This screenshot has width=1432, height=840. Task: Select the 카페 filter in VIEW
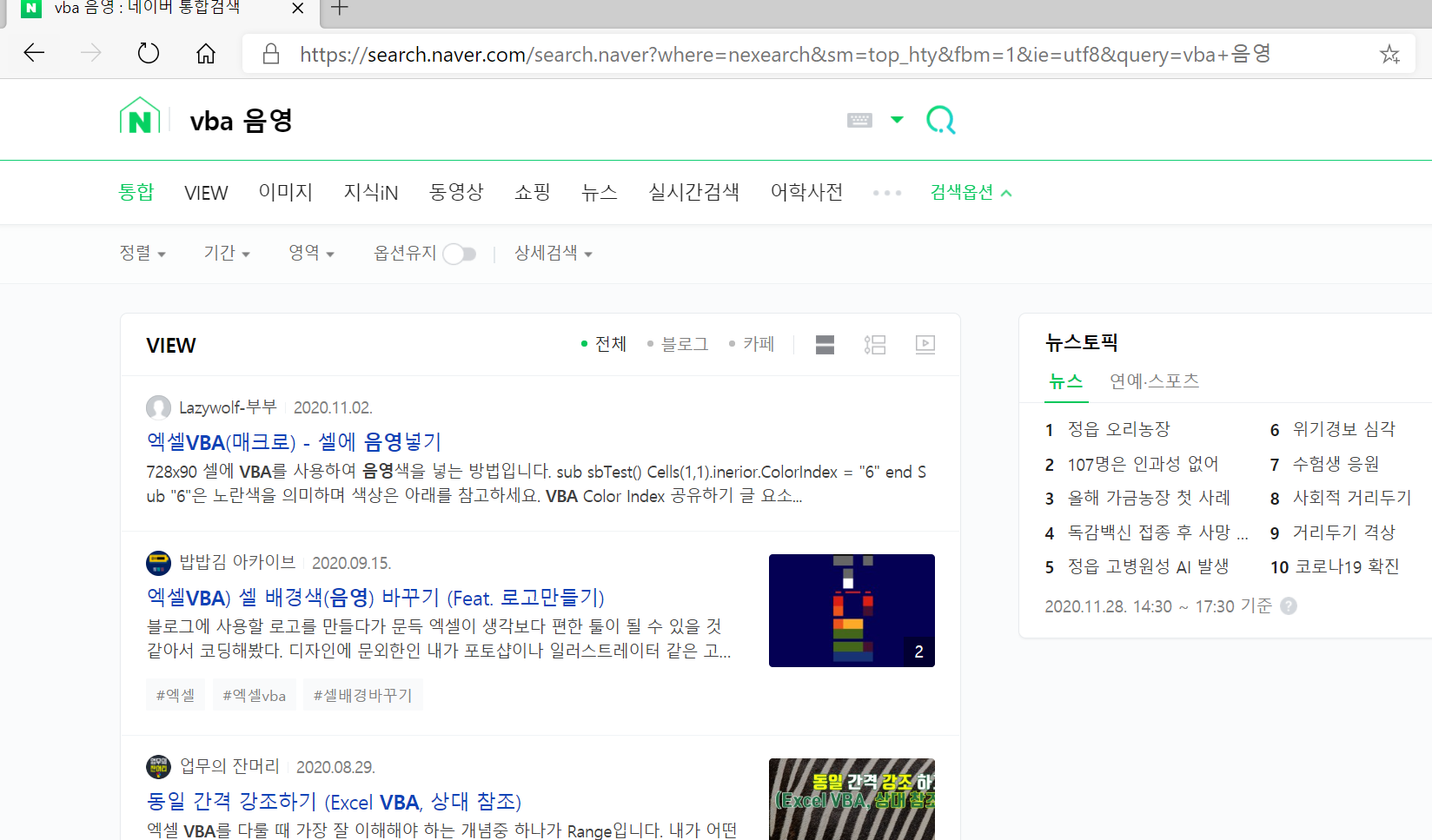(x=752, y=344)
